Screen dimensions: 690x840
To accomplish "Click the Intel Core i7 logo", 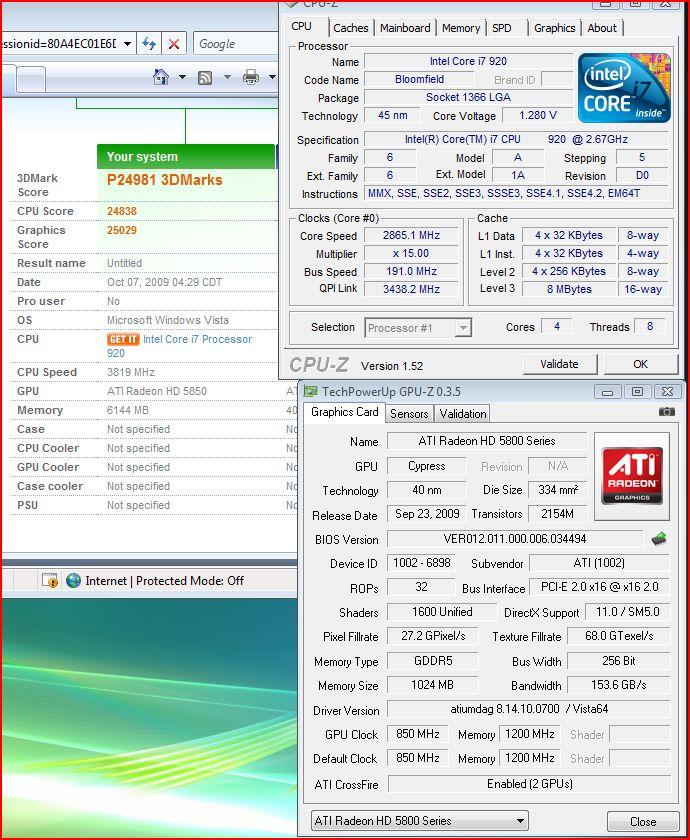I will pos(624,87).
